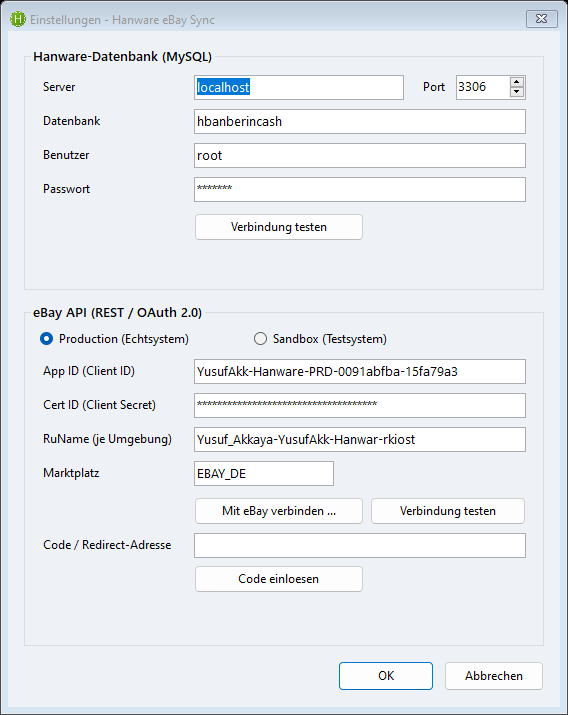Click the Cert ID (Client Secret) label
This screenshot has width=568, height=715.
tap(99, 405)
